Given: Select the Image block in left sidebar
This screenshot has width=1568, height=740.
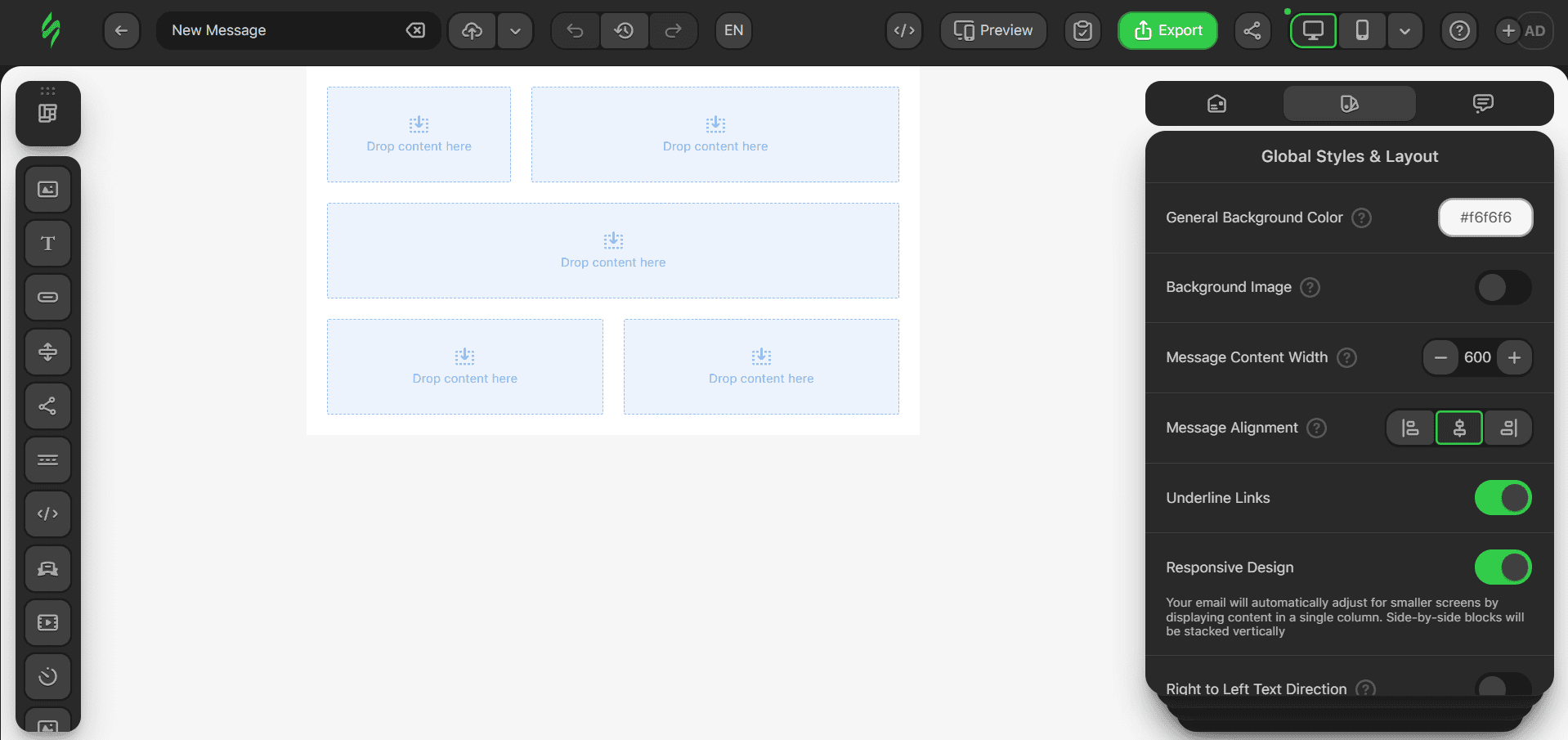Looking at the screenshot, I should click(48, 190).
